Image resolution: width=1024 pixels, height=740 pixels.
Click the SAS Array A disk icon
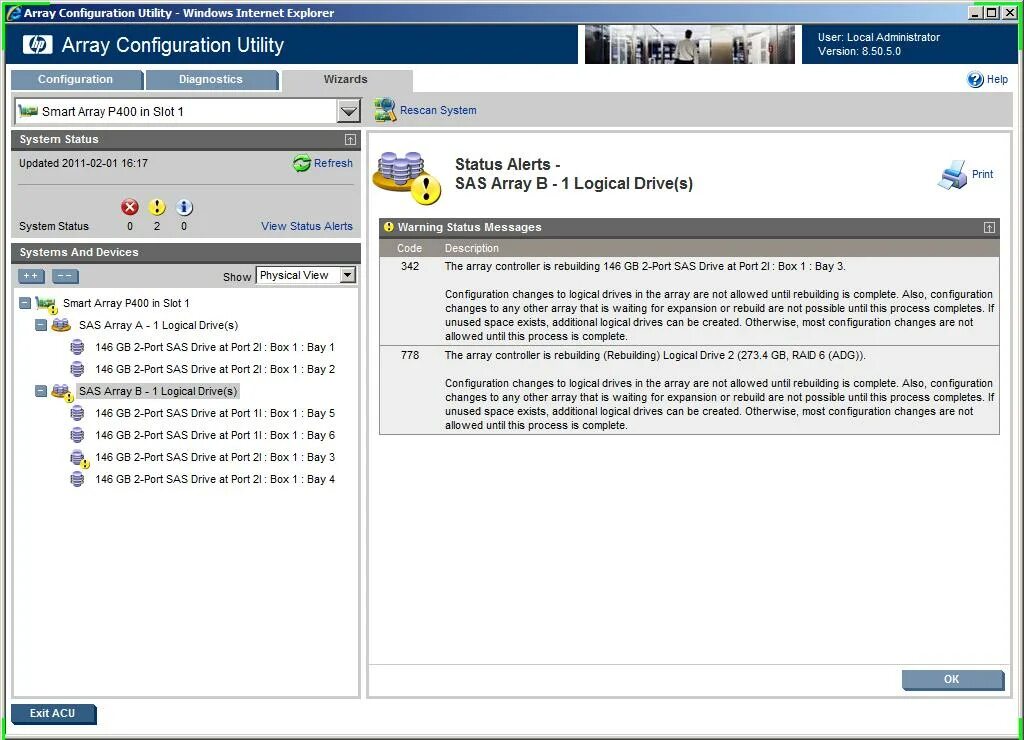click(x=61, y=325)
